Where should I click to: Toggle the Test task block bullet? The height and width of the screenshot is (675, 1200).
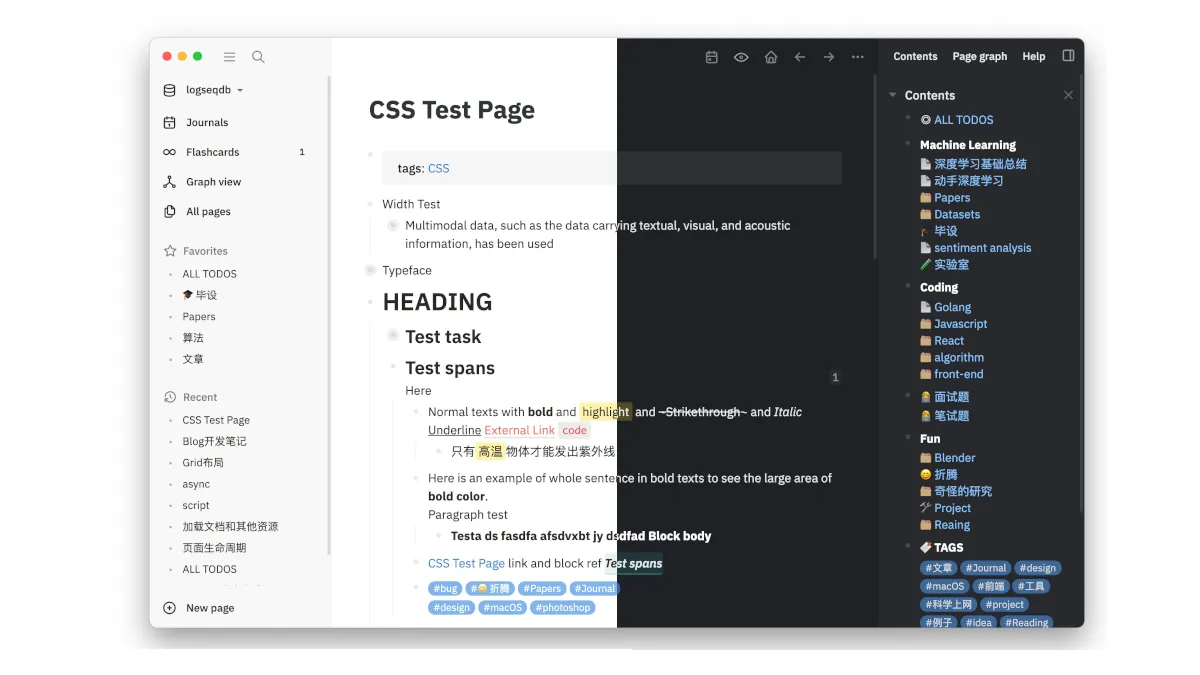click(x=393, y=336)
